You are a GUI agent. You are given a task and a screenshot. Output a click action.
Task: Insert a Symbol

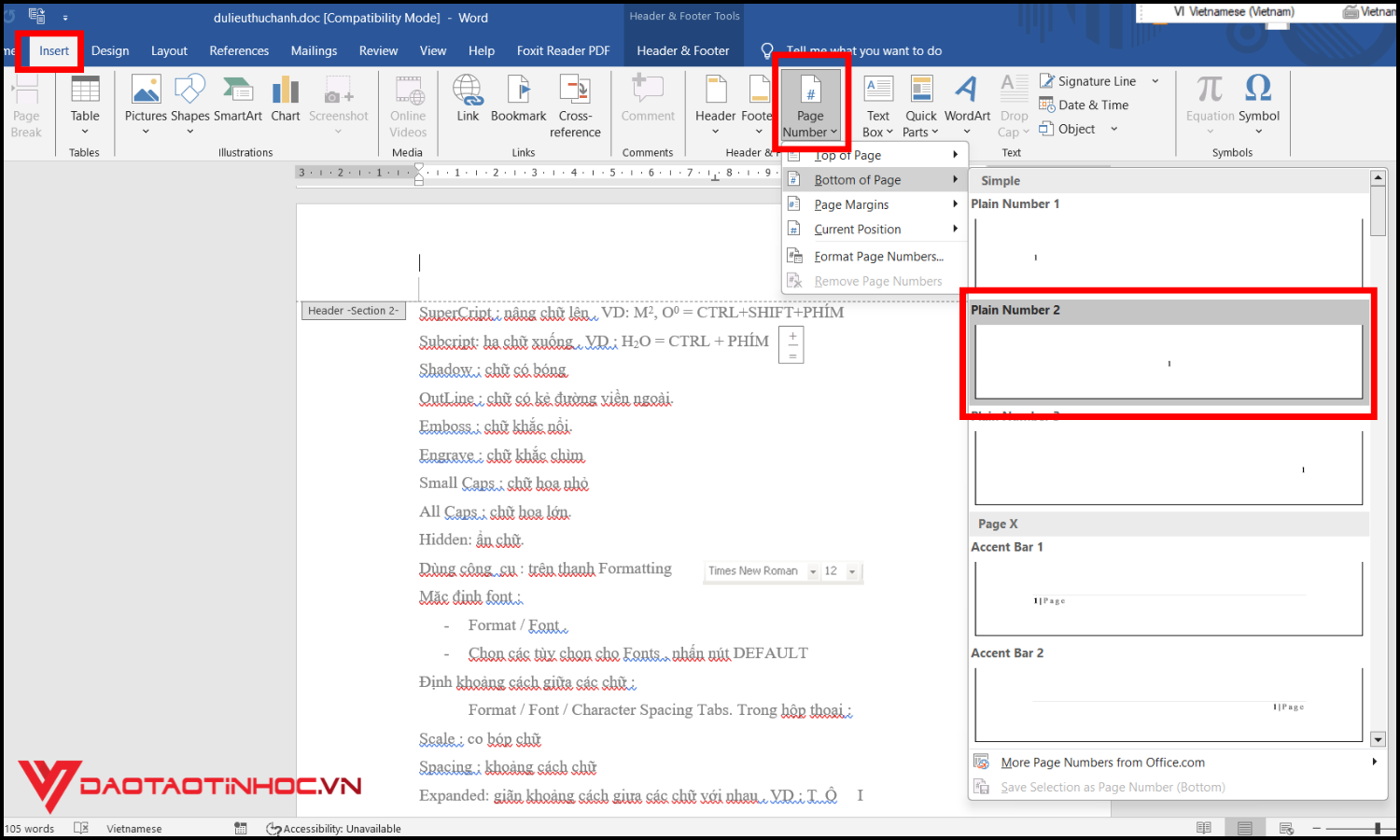click(1259, 103)
